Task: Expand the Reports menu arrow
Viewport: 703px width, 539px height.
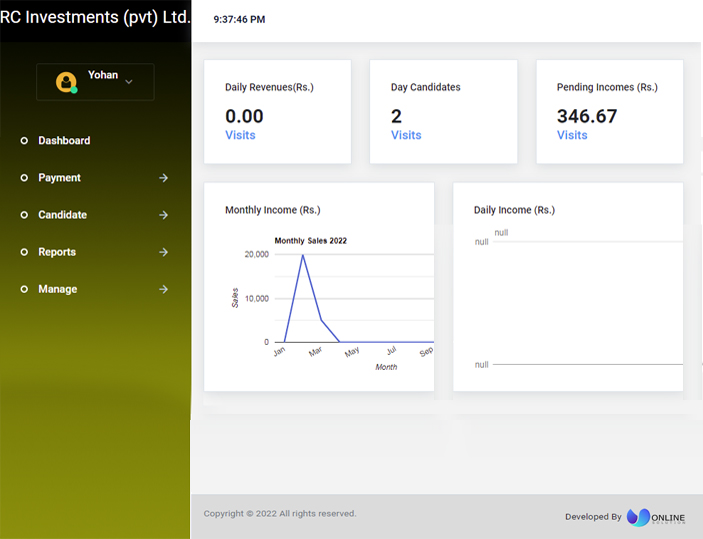Action: (x=164, y=252)
